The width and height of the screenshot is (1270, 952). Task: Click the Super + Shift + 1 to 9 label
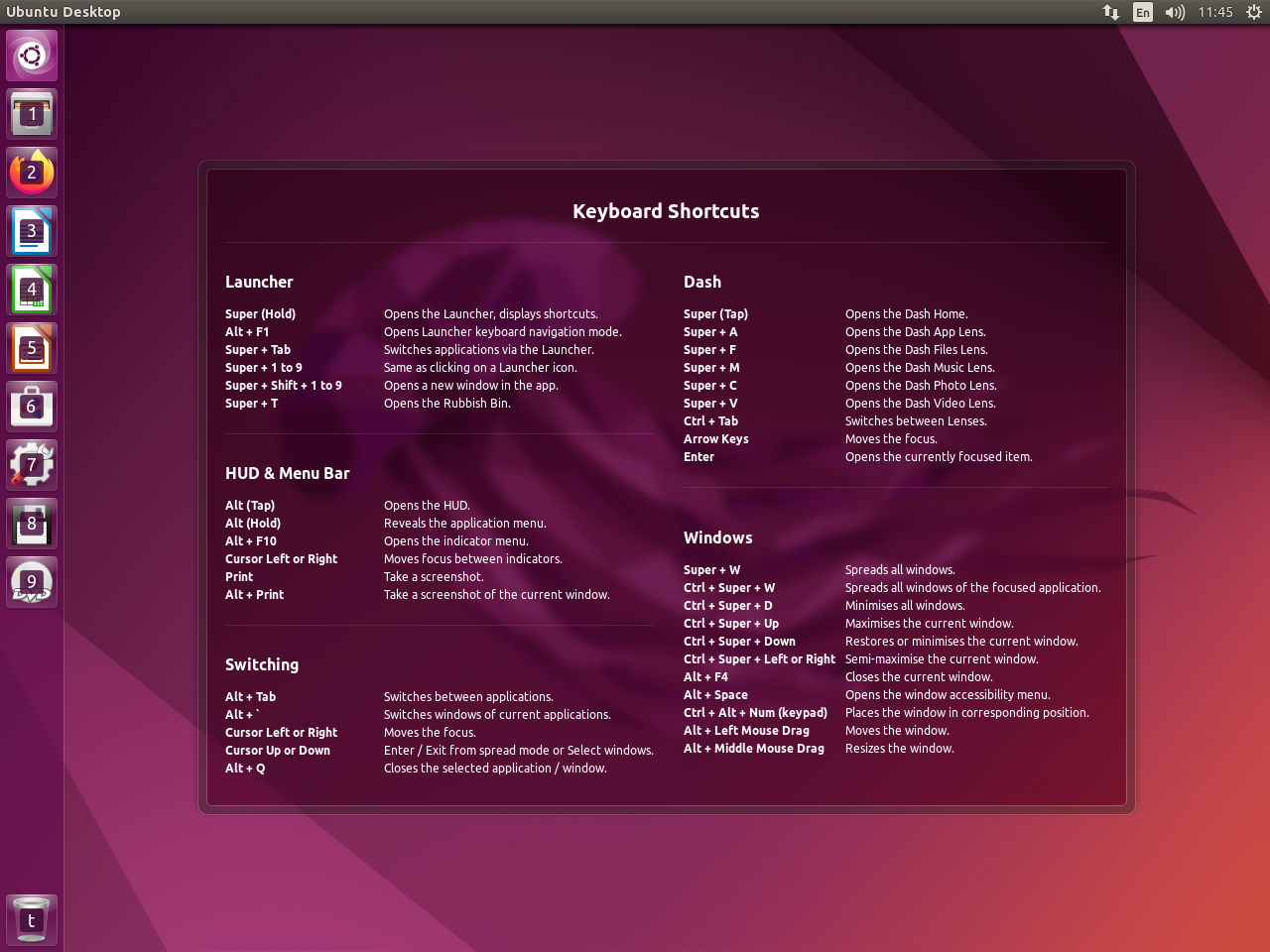(x=284, y=386)
